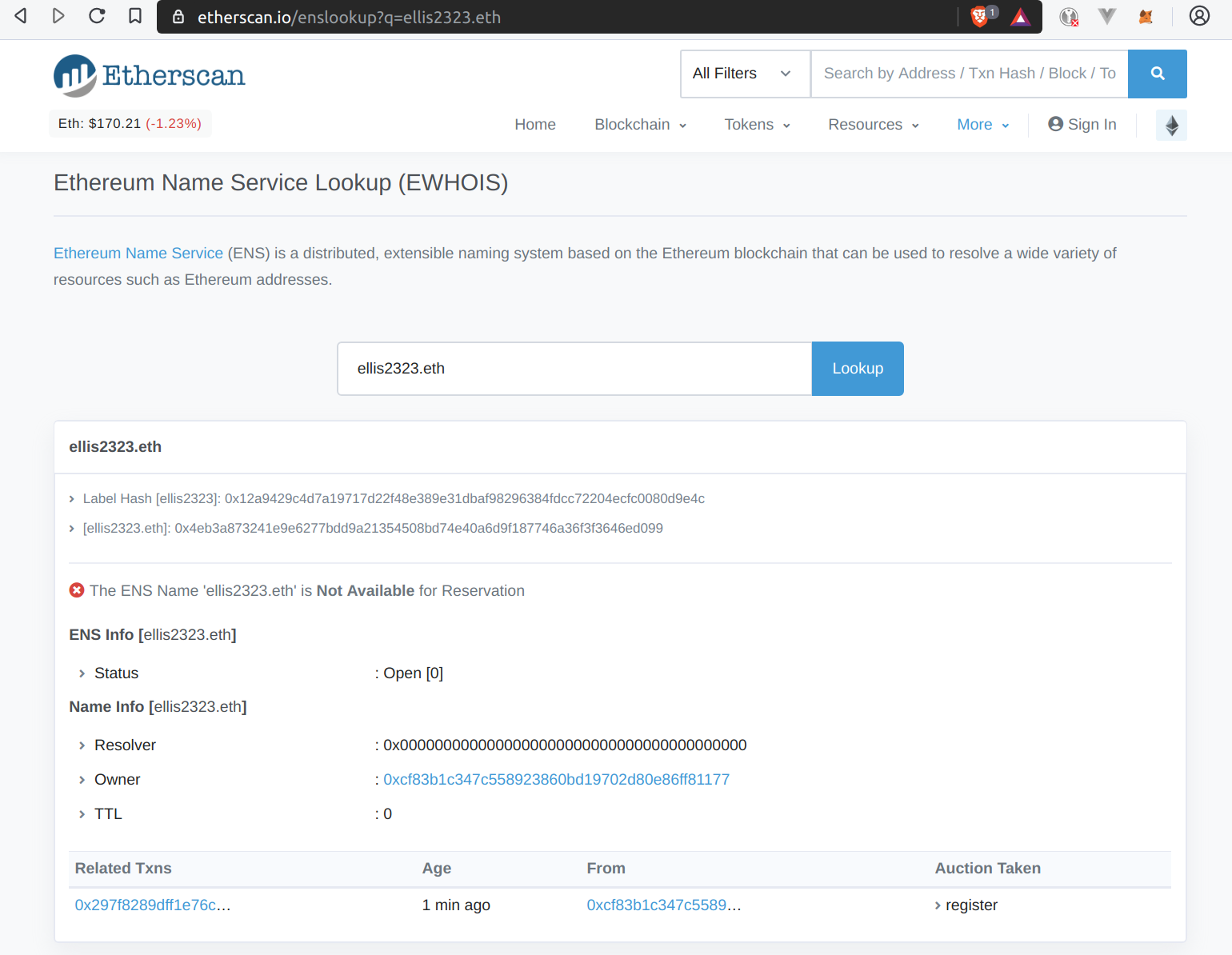Click chevron before [ellis2323.eth] hash line
Image resolution: width=1232 pixels, height=955 pixels.
click(x=72, y=529)
